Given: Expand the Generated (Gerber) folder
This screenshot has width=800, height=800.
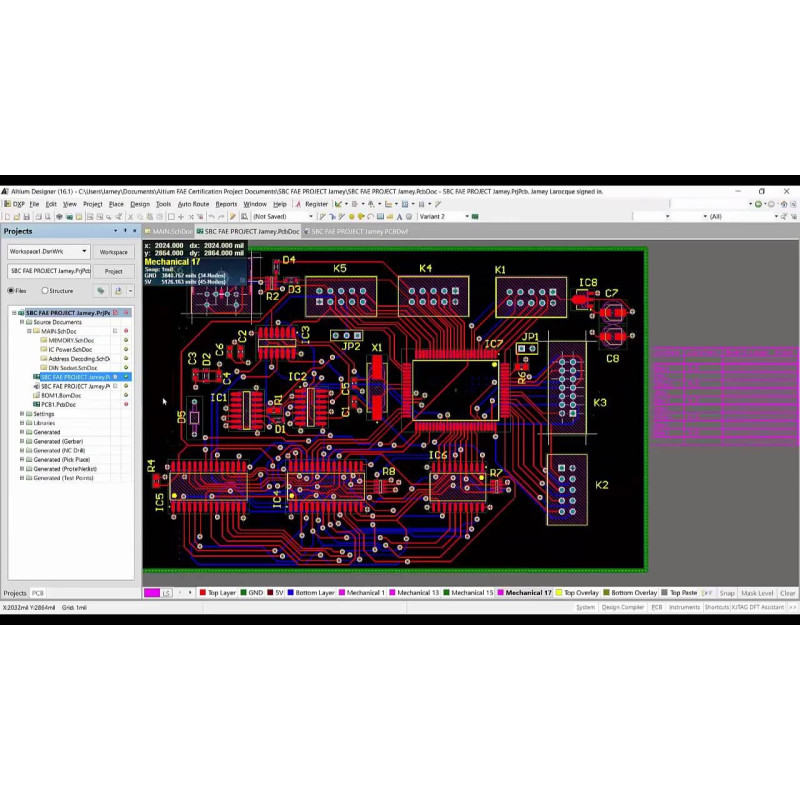Looking at the screenshot, I should coord(22,441).
